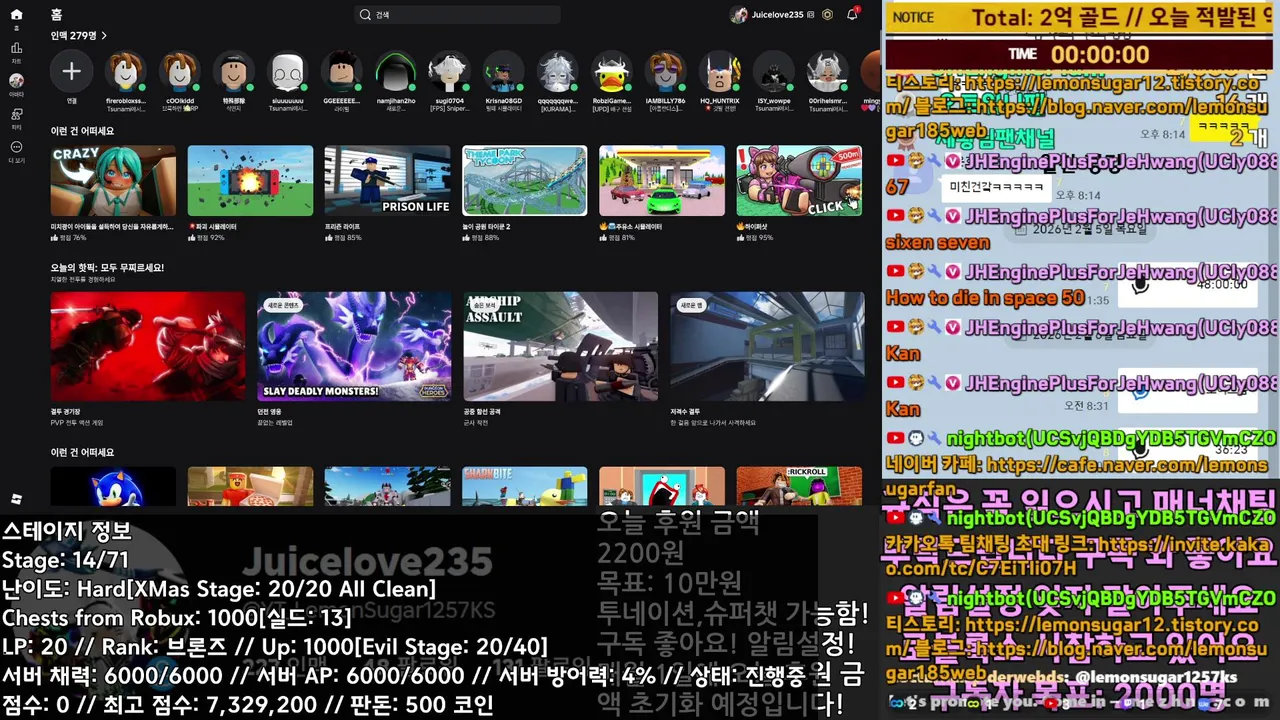
Task: Click the 평점 92% rating text
Action: pyautogui.click(x=210, y=238)
